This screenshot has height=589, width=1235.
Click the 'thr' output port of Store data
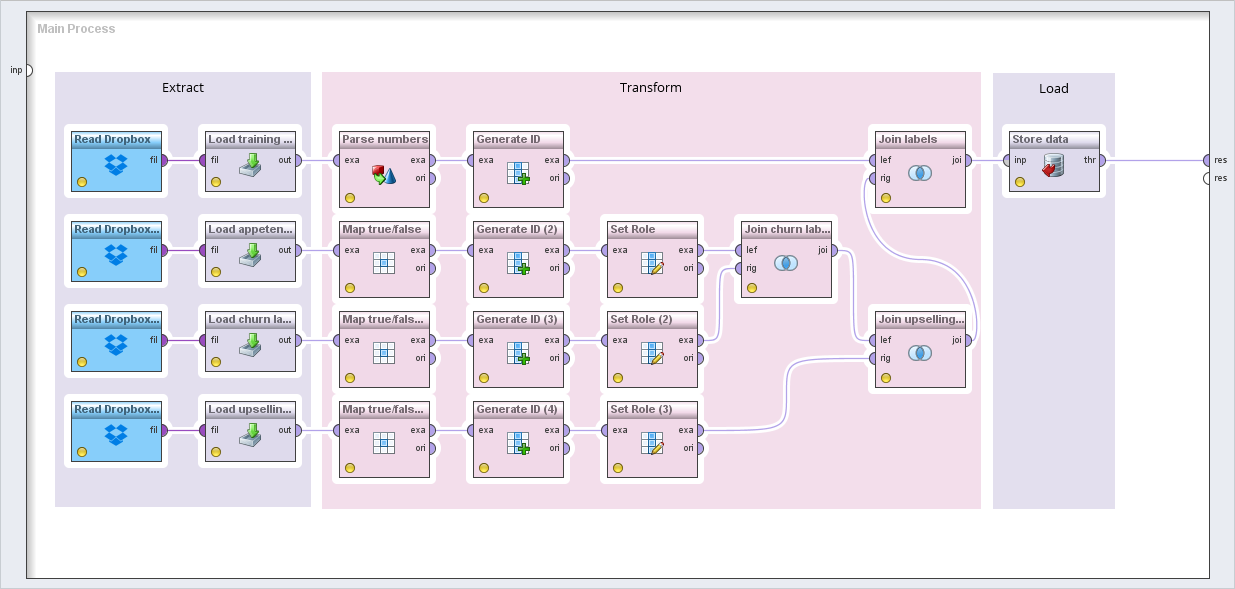coord(1104,160)
